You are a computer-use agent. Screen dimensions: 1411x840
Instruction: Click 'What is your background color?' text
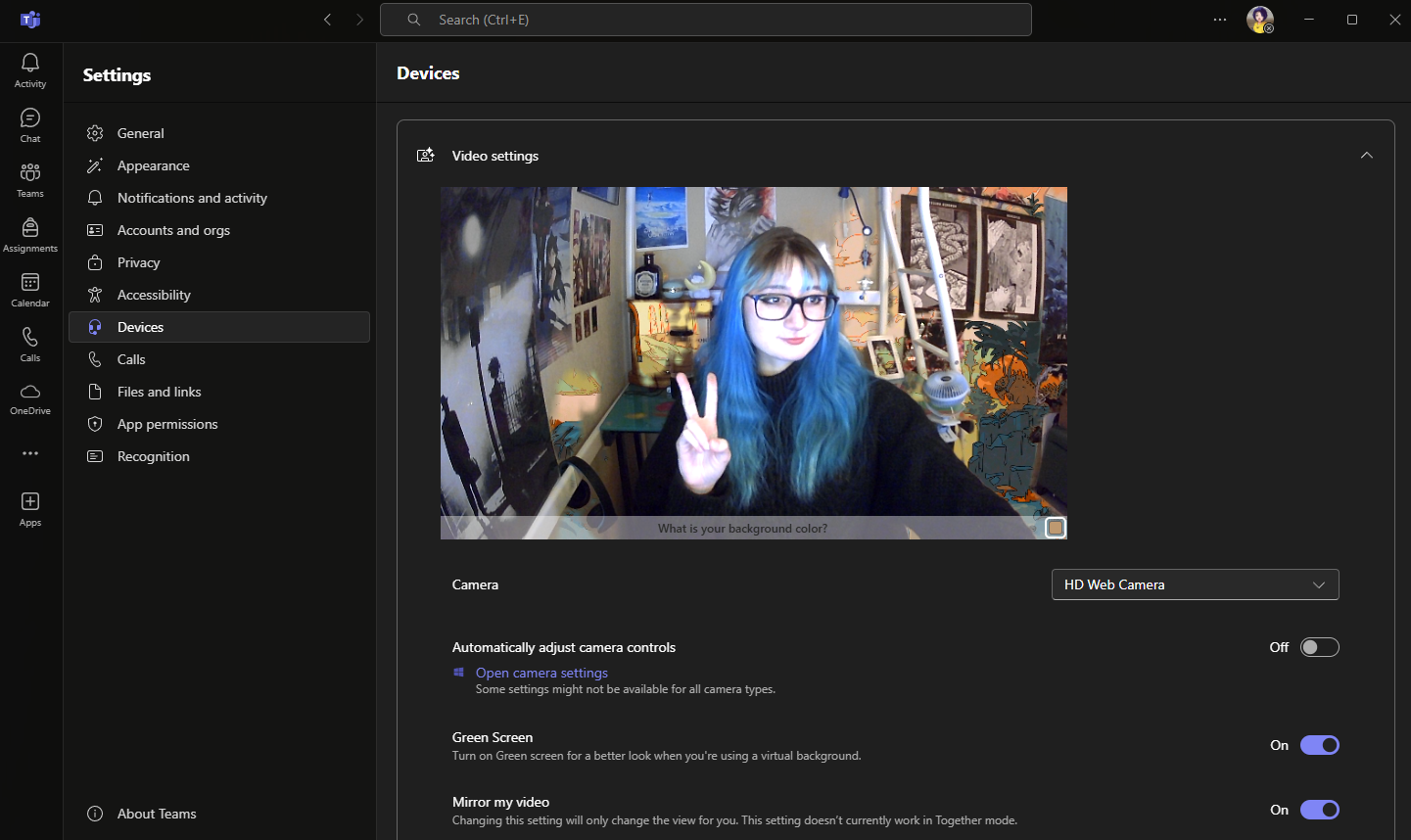[742, 529]
